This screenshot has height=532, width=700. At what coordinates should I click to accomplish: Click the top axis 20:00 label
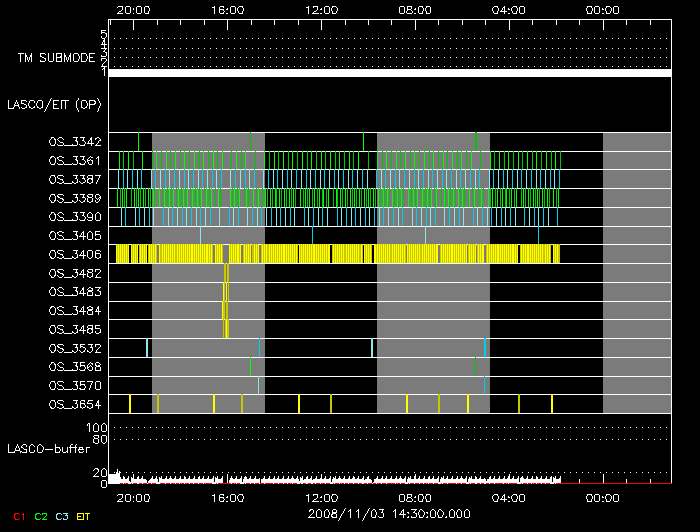click(133, 10)
